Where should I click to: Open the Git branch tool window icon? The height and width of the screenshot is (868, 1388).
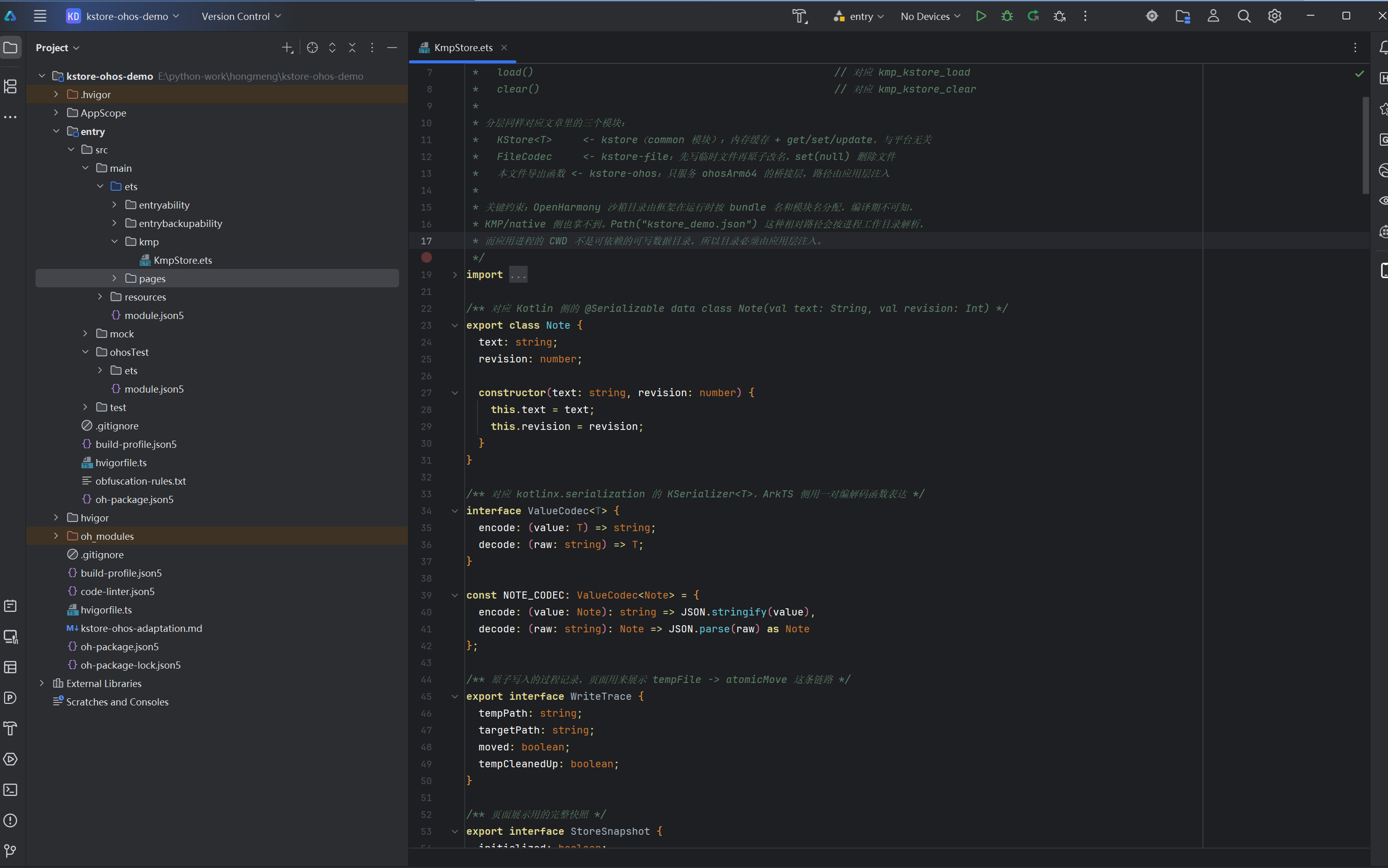click(10, 851)
